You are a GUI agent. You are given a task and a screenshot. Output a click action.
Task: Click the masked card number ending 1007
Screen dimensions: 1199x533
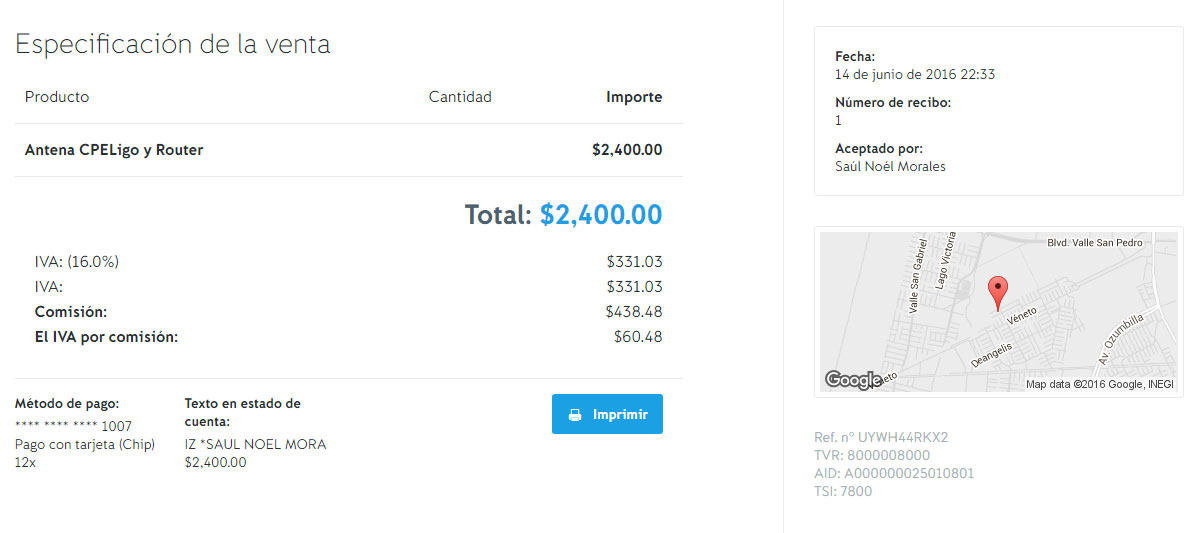coord(73,426)
